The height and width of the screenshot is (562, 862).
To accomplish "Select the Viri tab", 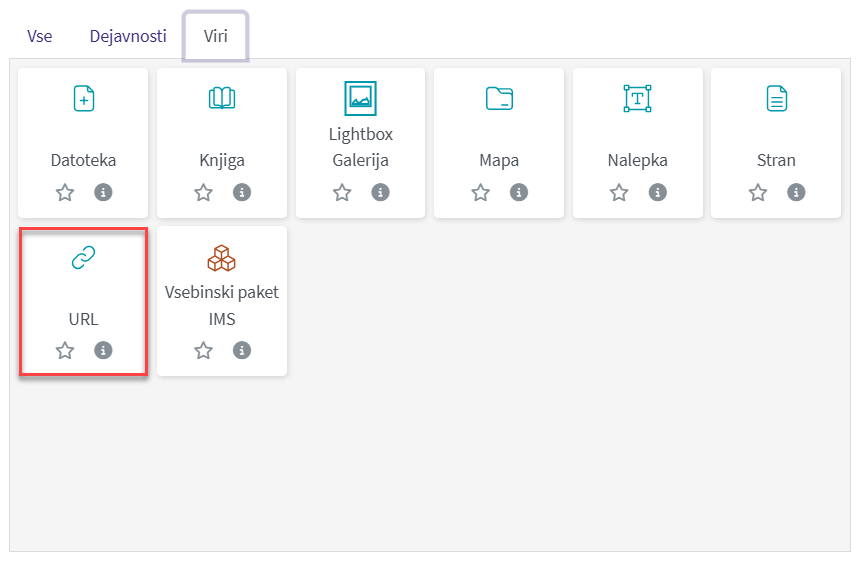I will tap(216, 36).
